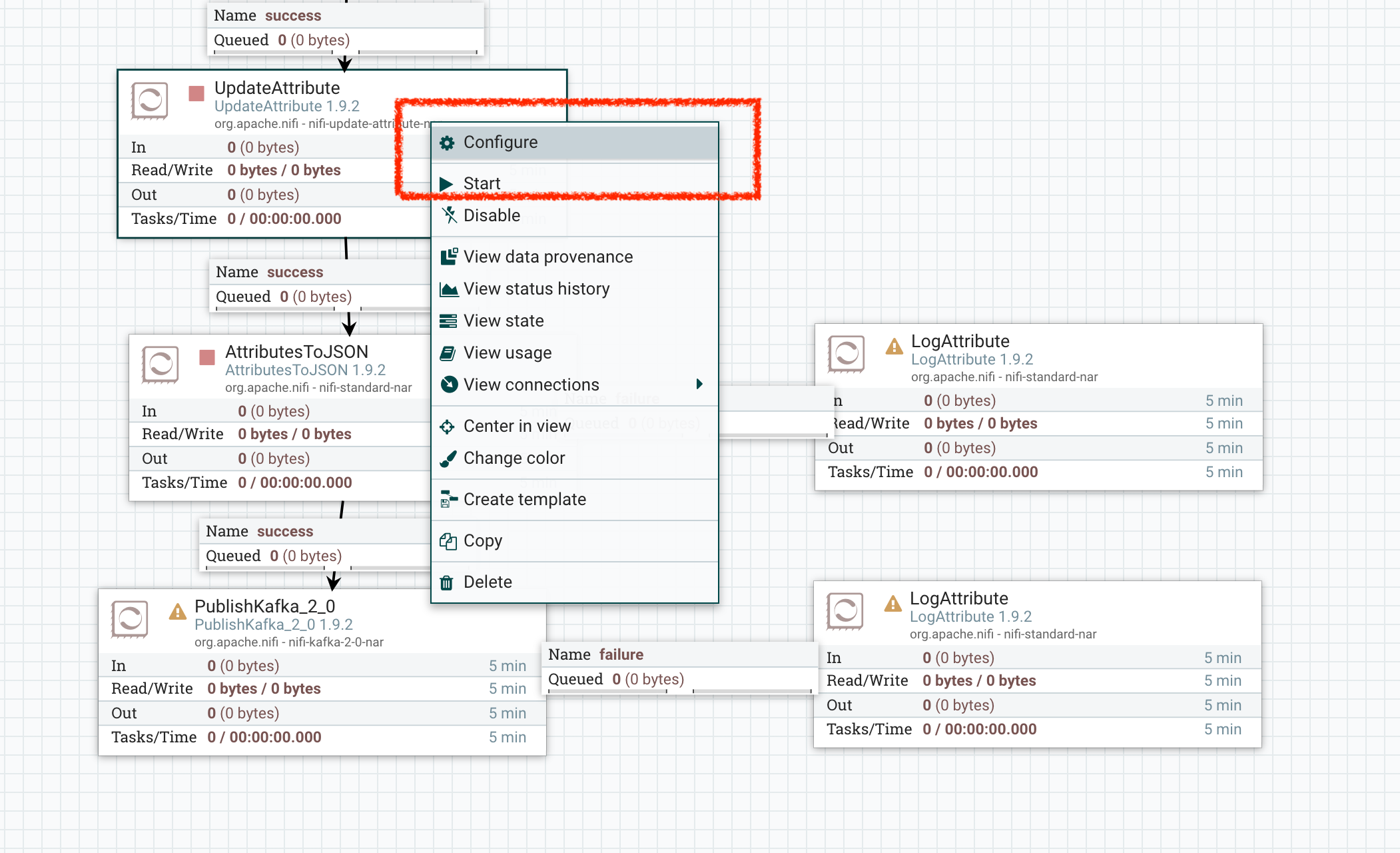Click AttributesToJSON processor icon
This screenshot has height=853, width=1400.
(x=160, y=365)
